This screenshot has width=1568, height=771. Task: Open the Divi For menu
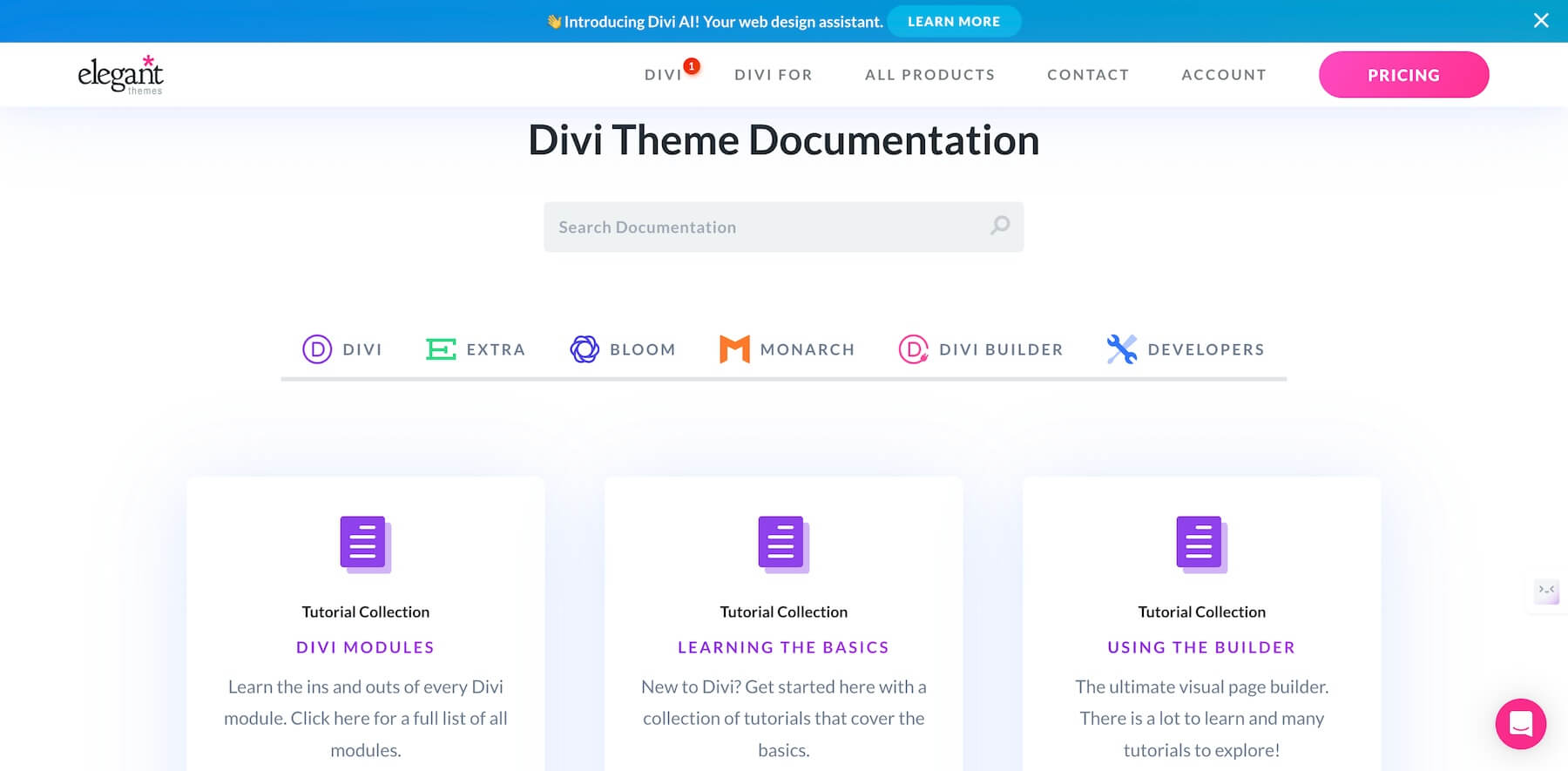click(774, 75)
